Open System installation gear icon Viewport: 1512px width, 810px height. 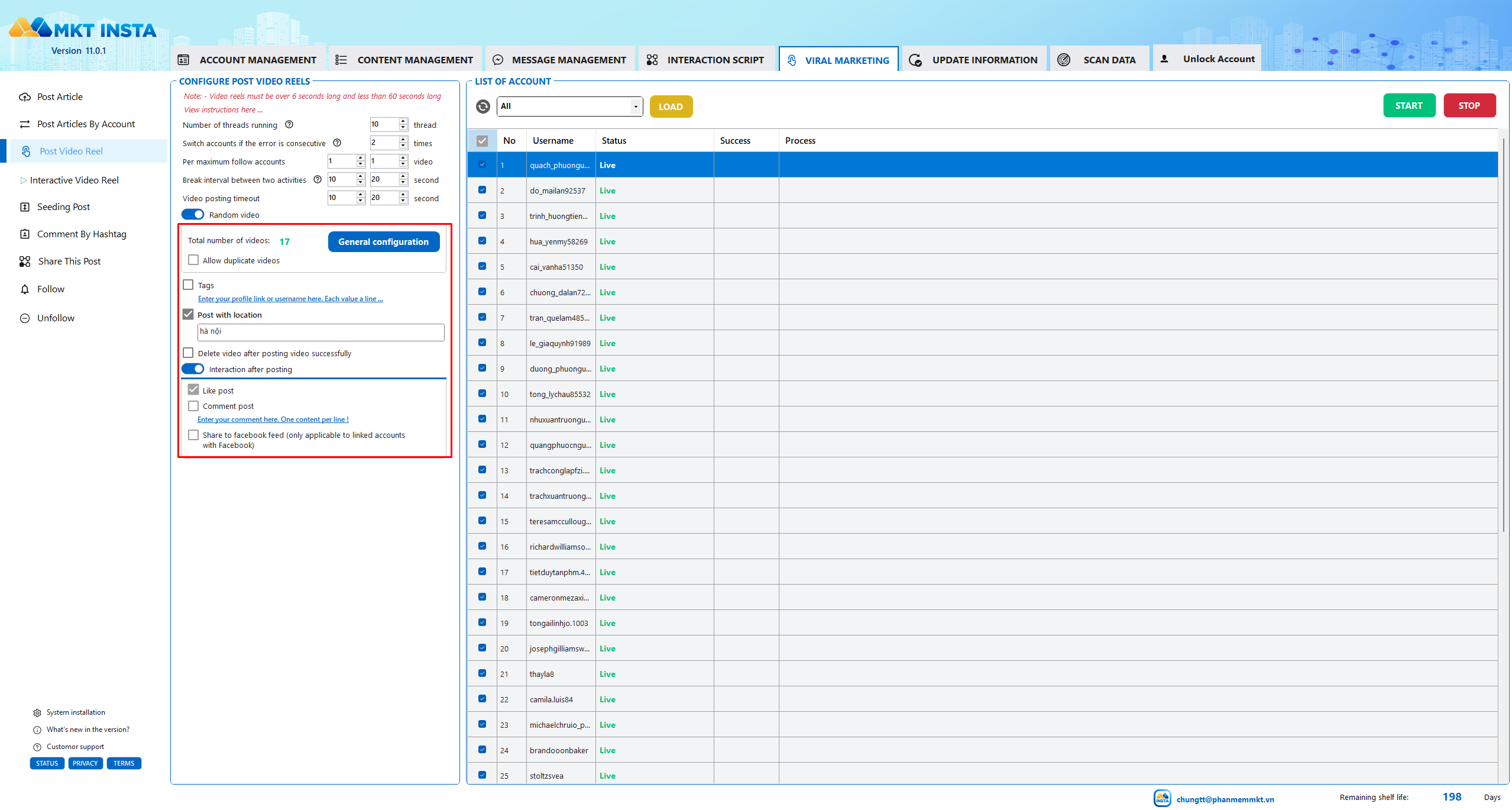tap(37, 713)
